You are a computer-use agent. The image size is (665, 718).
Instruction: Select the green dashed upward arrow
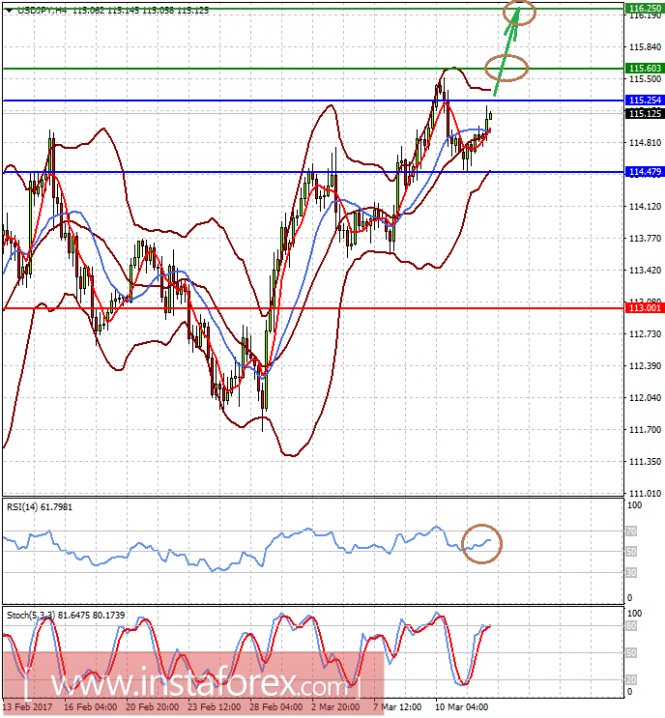point(507,49)
